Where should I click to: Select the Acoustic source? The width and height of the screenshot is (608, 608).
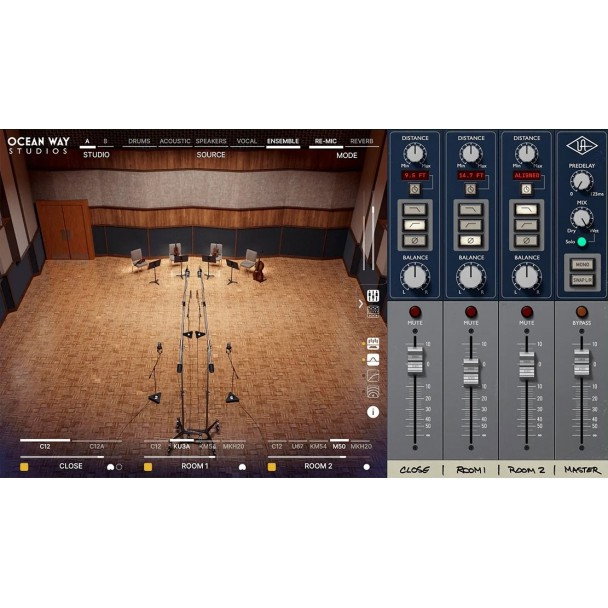point(175,142)
